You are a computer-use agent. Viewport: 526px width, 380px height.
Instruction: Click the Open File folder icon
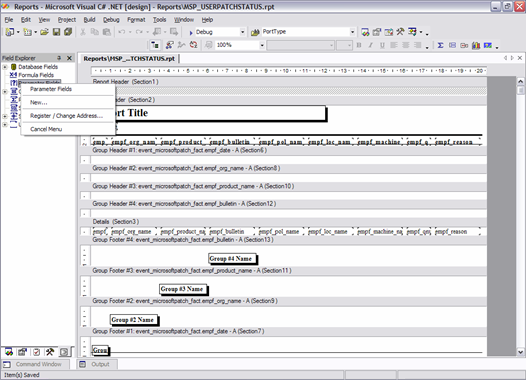(x=44, y=32)
